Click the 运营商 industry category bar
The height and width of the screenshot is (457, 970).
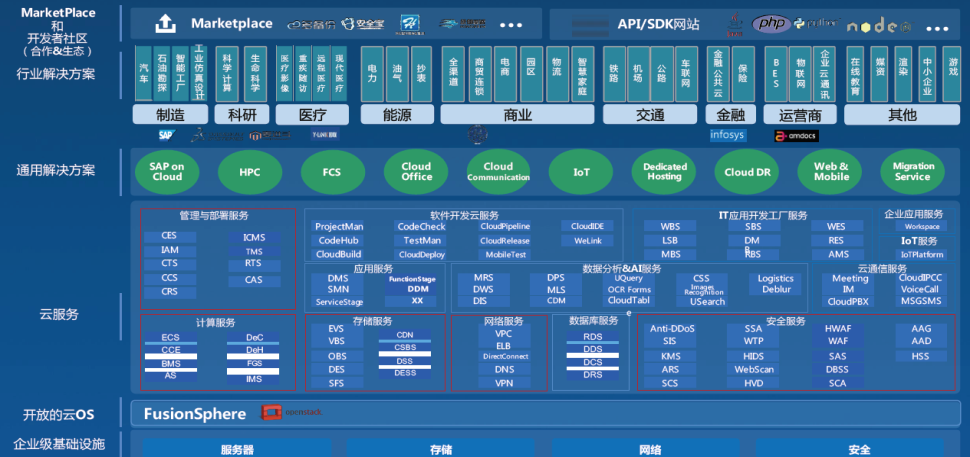click(x=799, y=114)
